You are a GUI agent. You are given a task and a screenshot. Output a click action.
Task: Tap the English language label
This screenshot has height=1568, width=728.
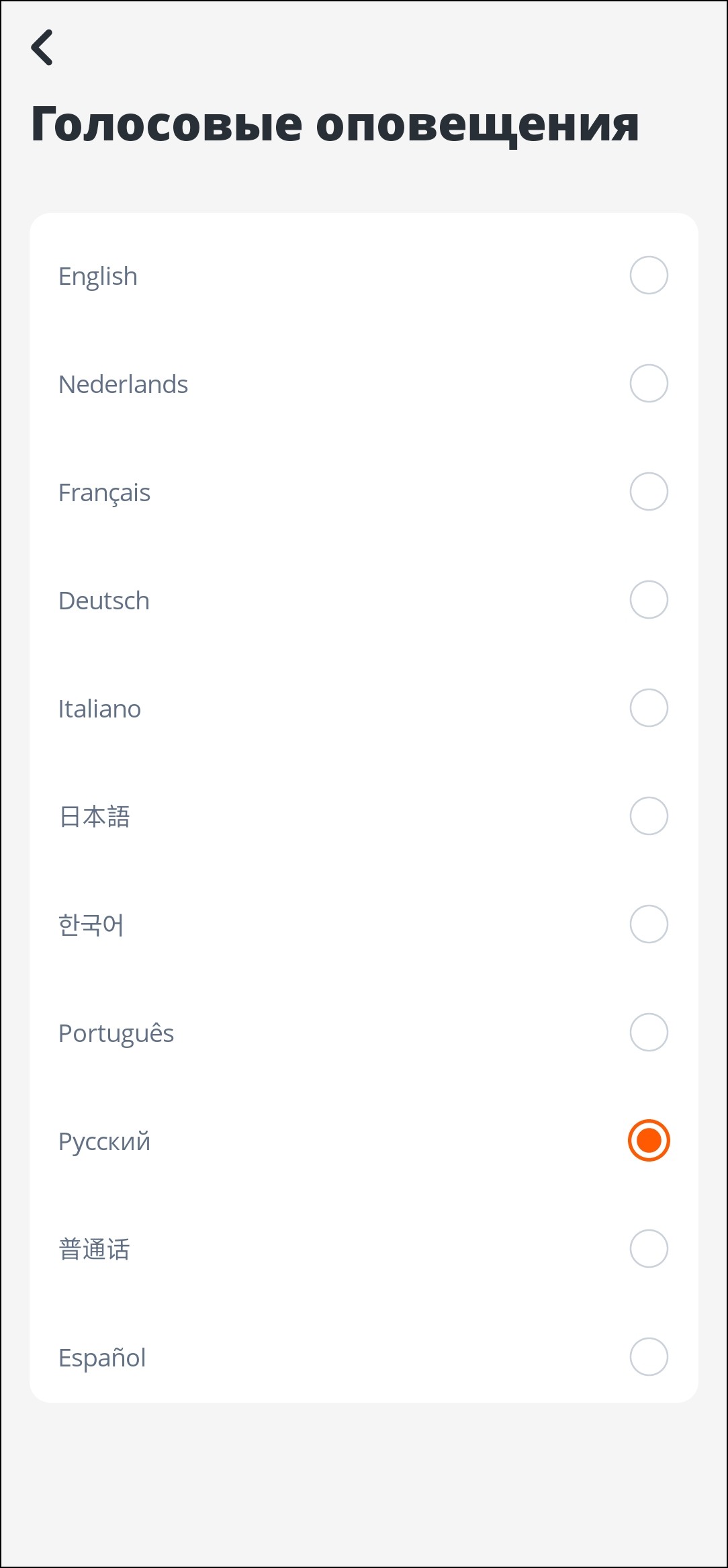pos(98,276)
